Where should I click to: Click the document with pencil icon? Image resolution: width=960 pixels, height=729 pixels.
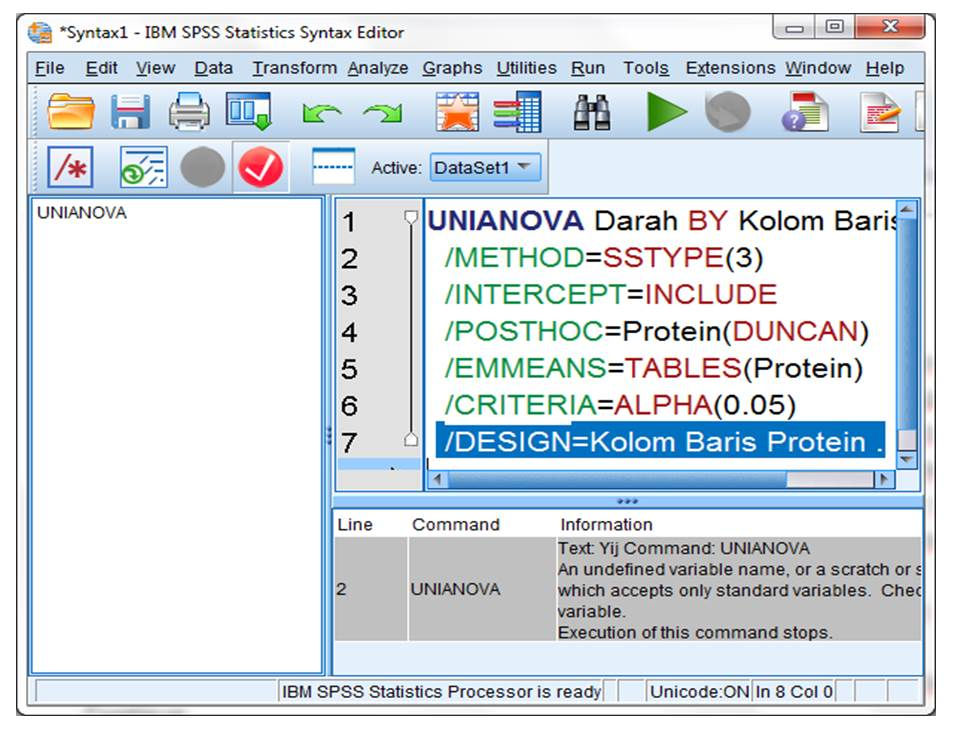[x=880, y=111]
